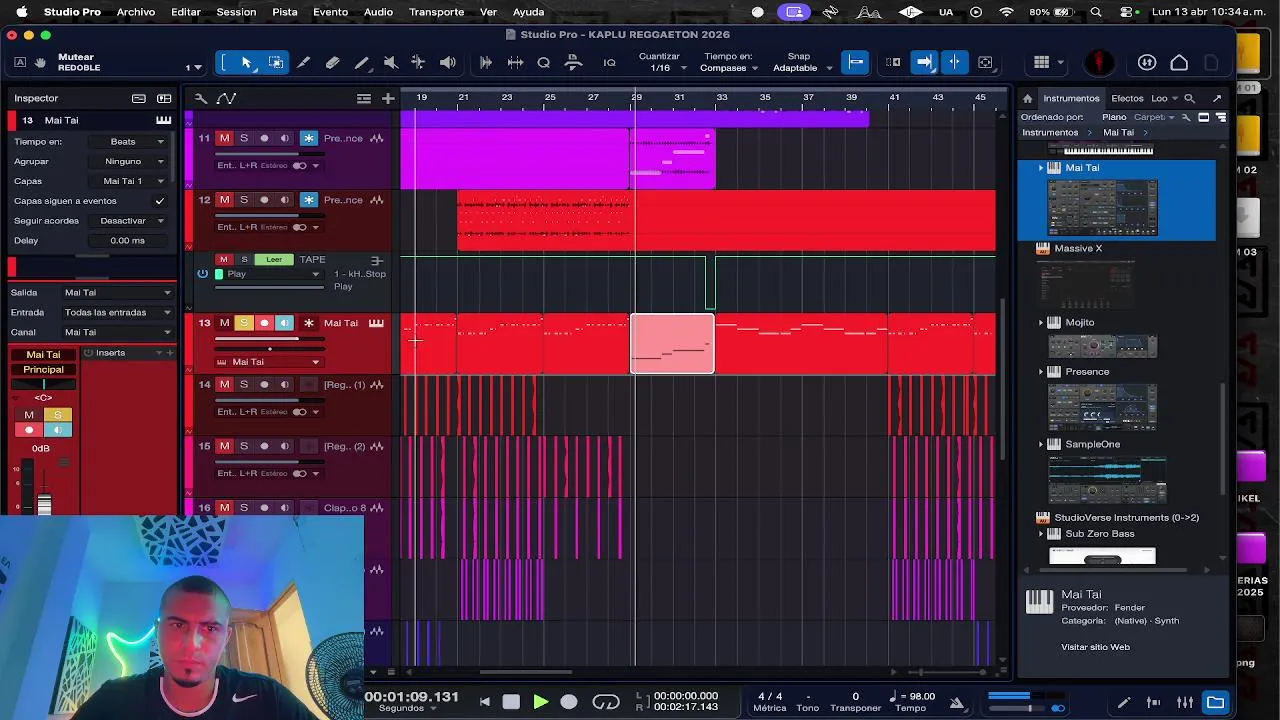Click the IQ button in toolbar
The image size is (1280, 720).
coord(609,62)
